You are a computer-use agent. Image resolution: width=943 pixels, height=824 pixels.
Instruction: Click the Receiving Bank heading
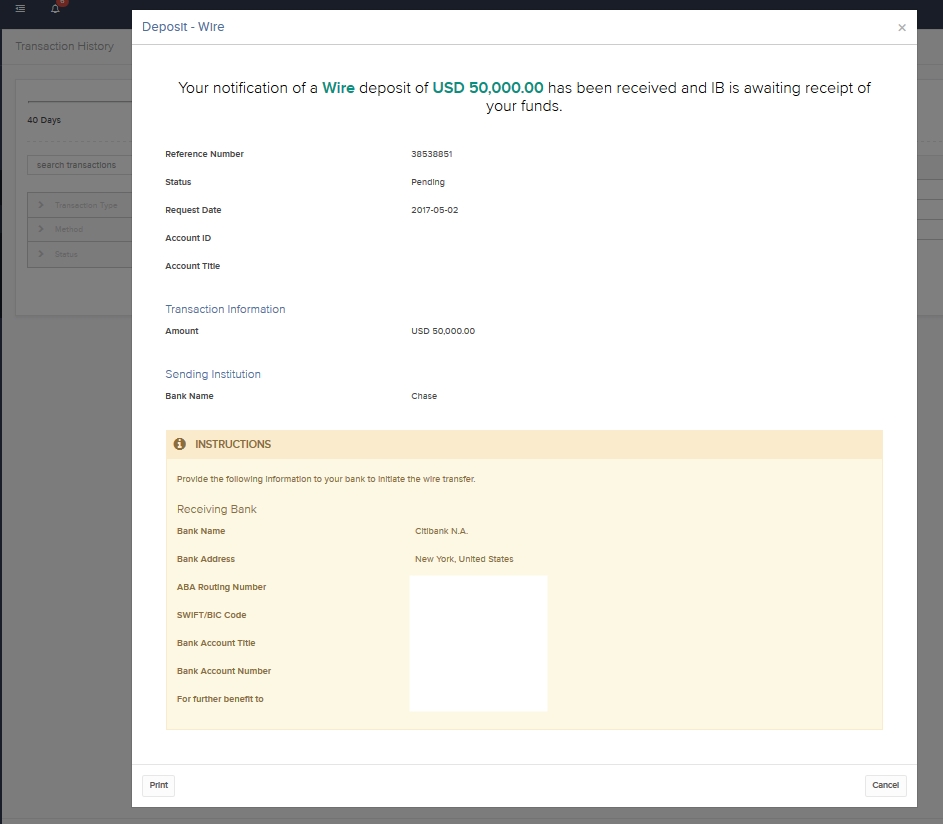[x=217, y=509]
